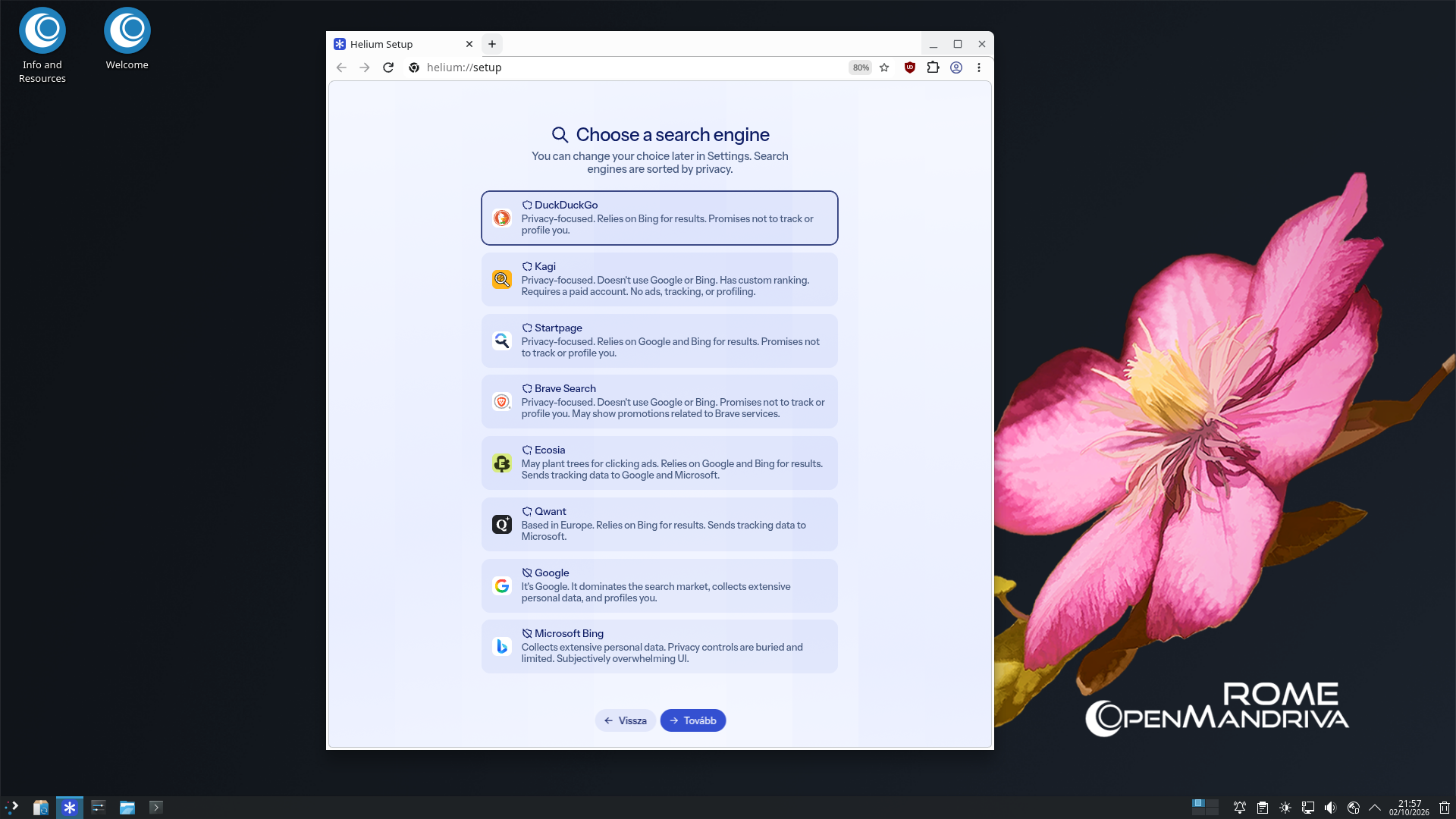1456x819 pixels.
Task: Open the Extensions puzzle icon
Action: pos(933,67)
